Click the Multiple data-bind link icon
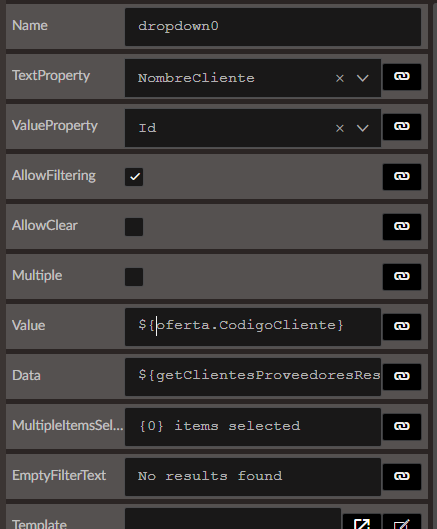The width and height of the screenshot is (437, 529). coord(402,276)
